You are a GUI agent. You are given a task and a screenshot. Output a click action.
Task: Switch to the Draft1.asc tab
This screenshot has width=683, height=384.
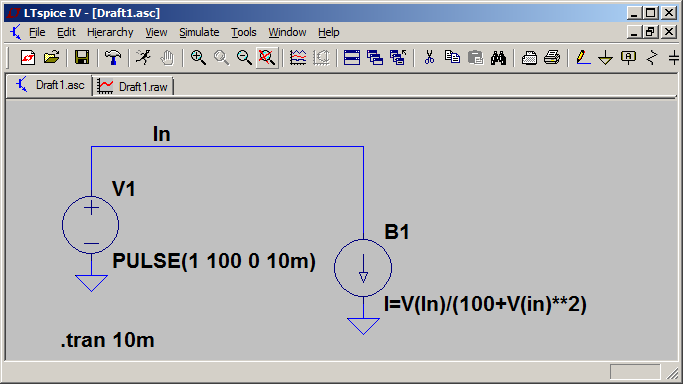[50, 85]
